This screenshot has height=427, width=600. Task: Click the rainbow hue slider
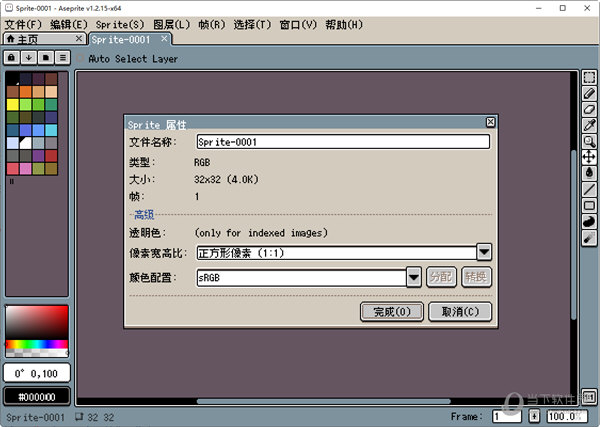37,344
